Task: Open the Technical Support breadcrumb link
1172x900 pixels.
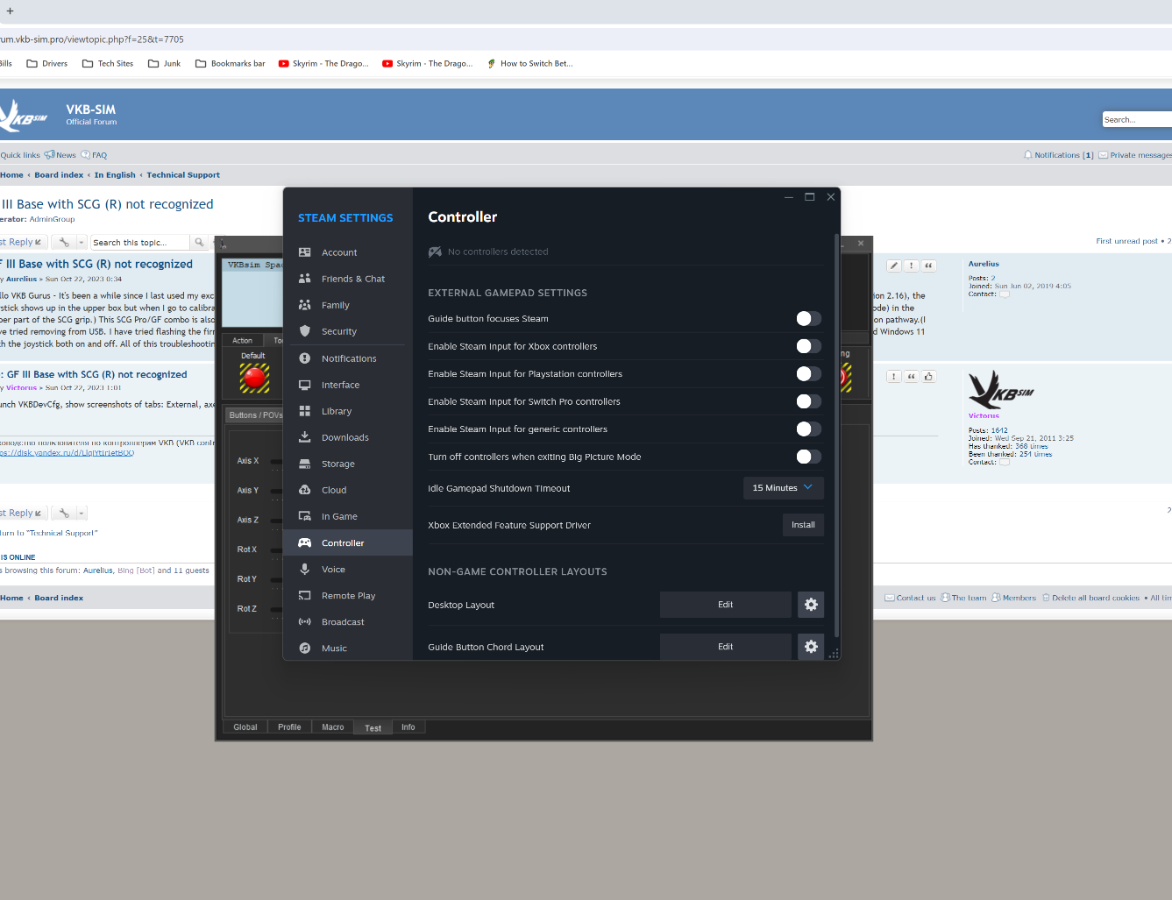Action: click(183, 175)
